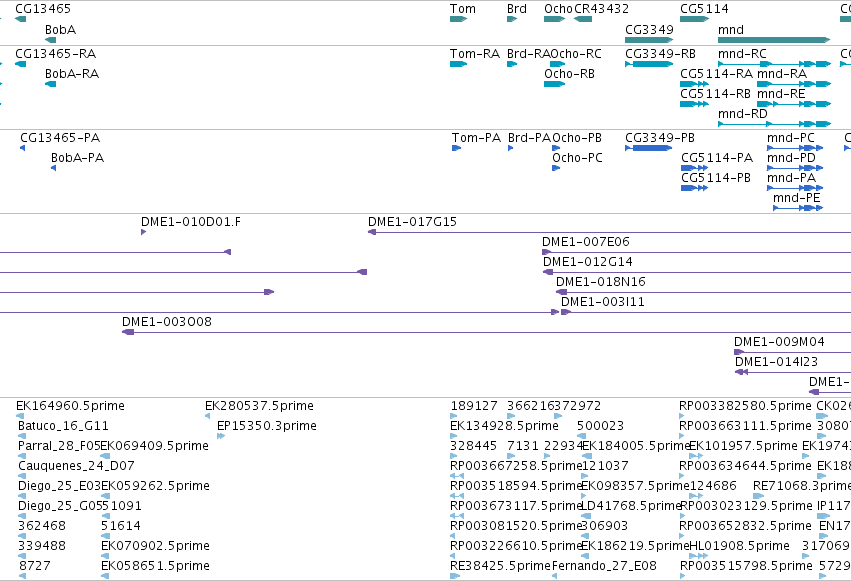
Task: Select the BobA-RA transcript label
Action: point(72,74)
